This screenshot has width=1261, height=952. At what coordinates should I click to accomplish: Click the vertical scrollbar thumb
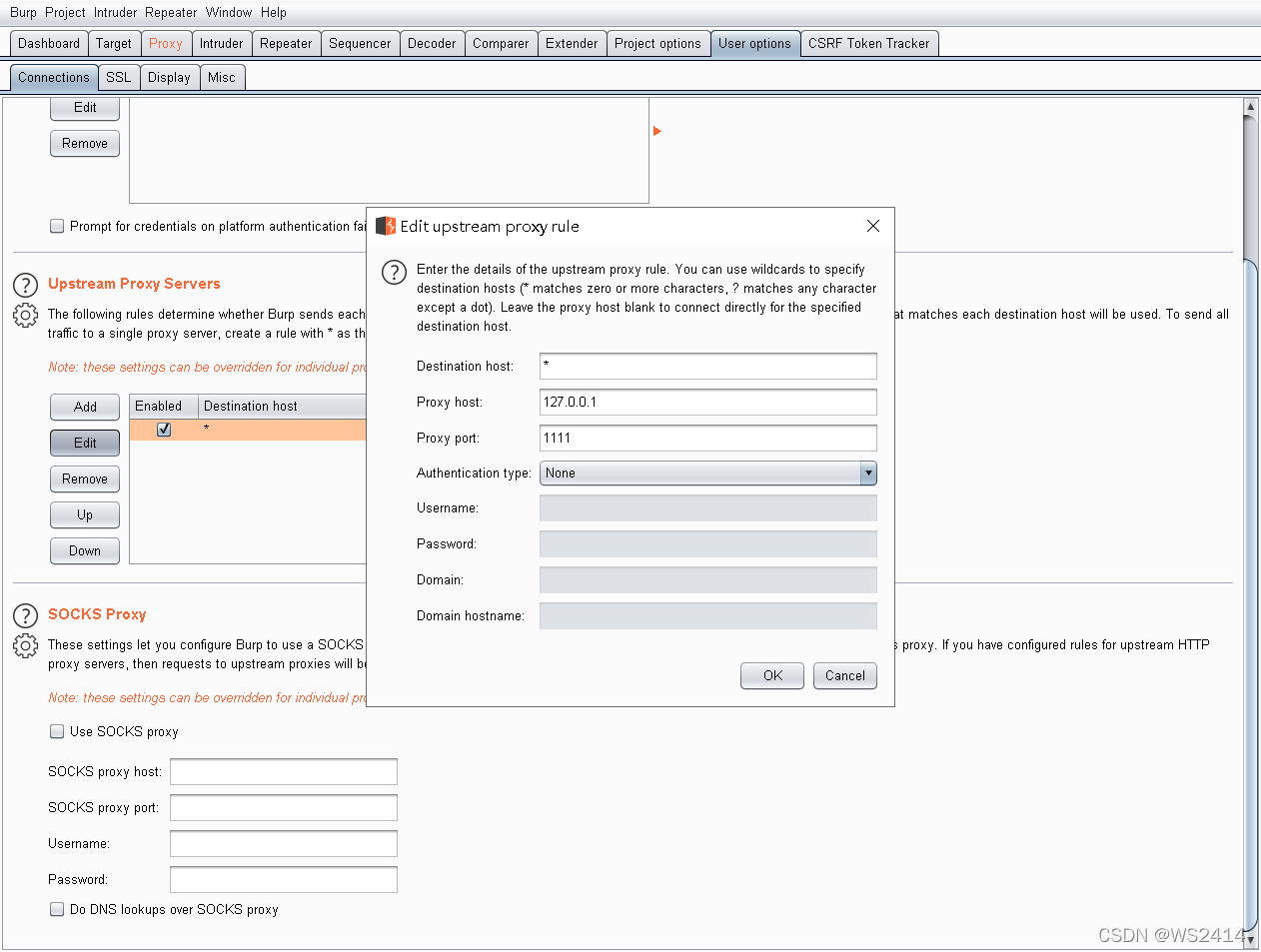(x=1250, y=594)
